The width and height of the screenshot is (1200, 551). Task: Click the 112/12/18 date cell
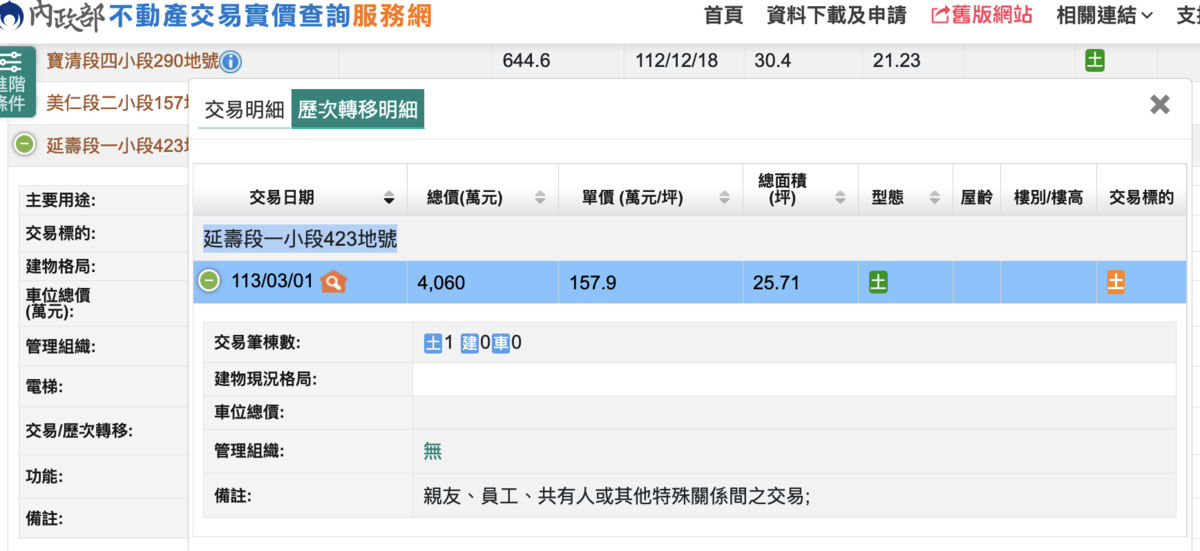pos(676,62)
